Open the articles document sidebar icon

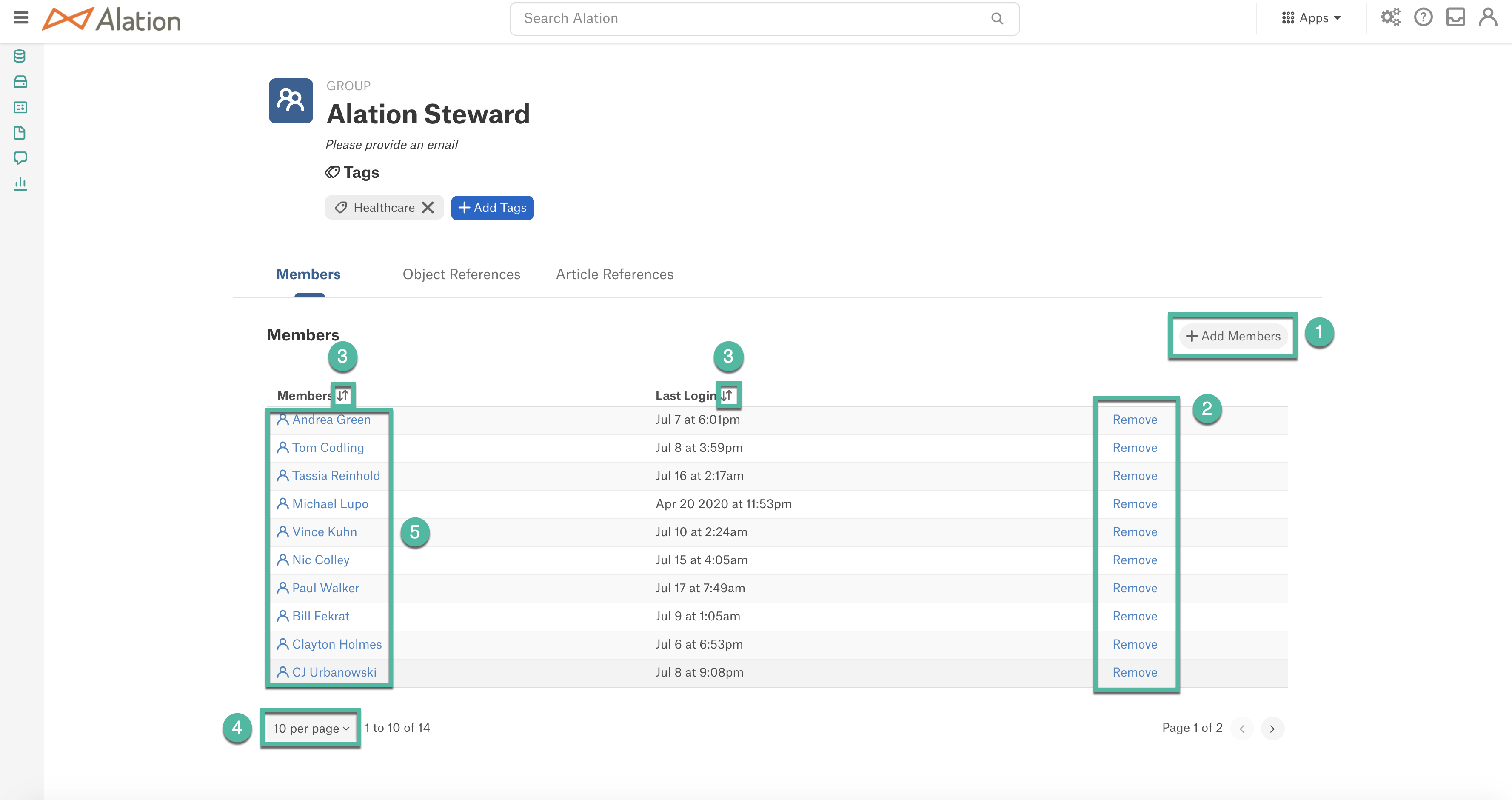(x=20, y=133)
